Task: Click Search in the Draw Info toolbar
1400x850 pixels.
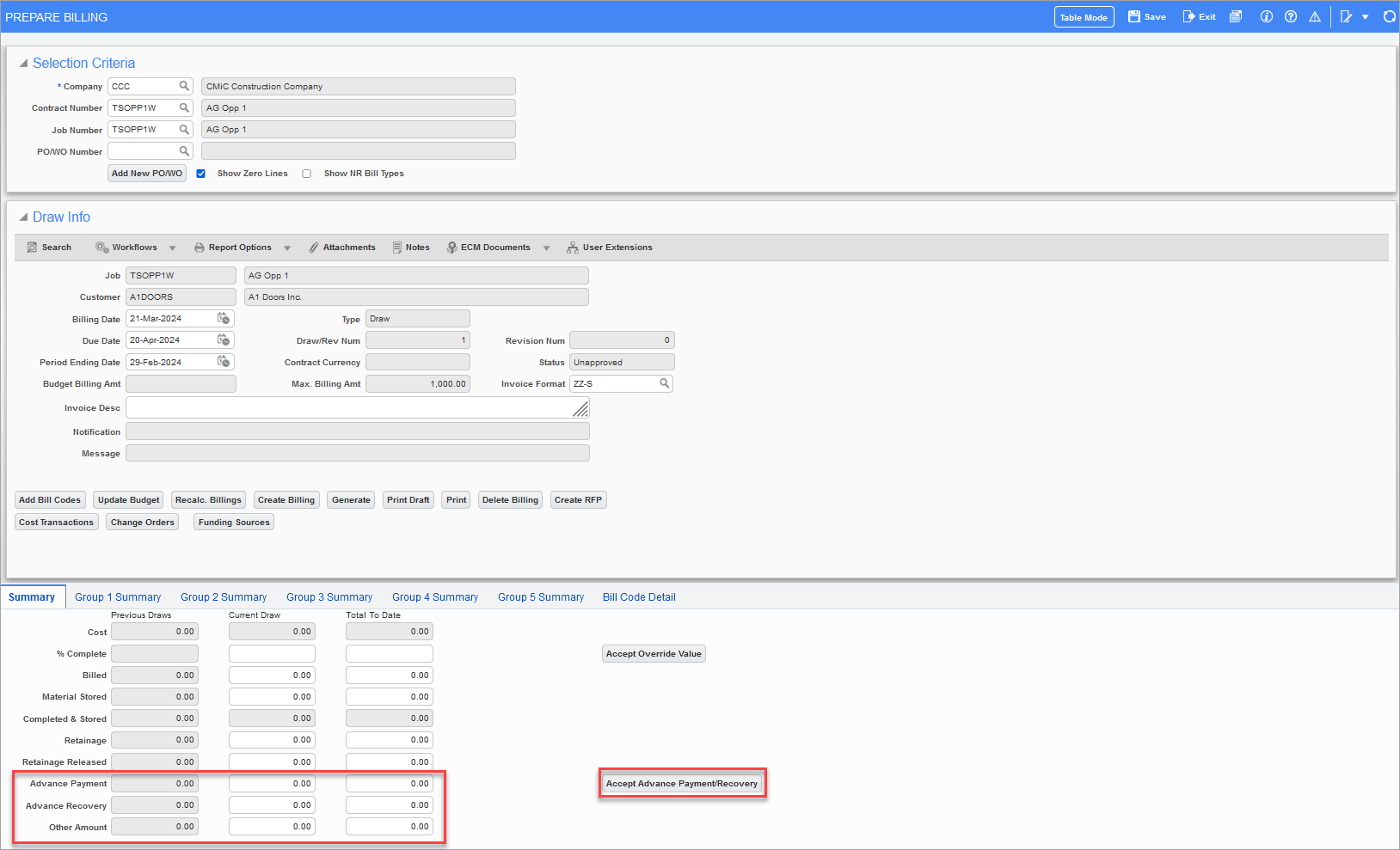Action: tap(49, 248)
